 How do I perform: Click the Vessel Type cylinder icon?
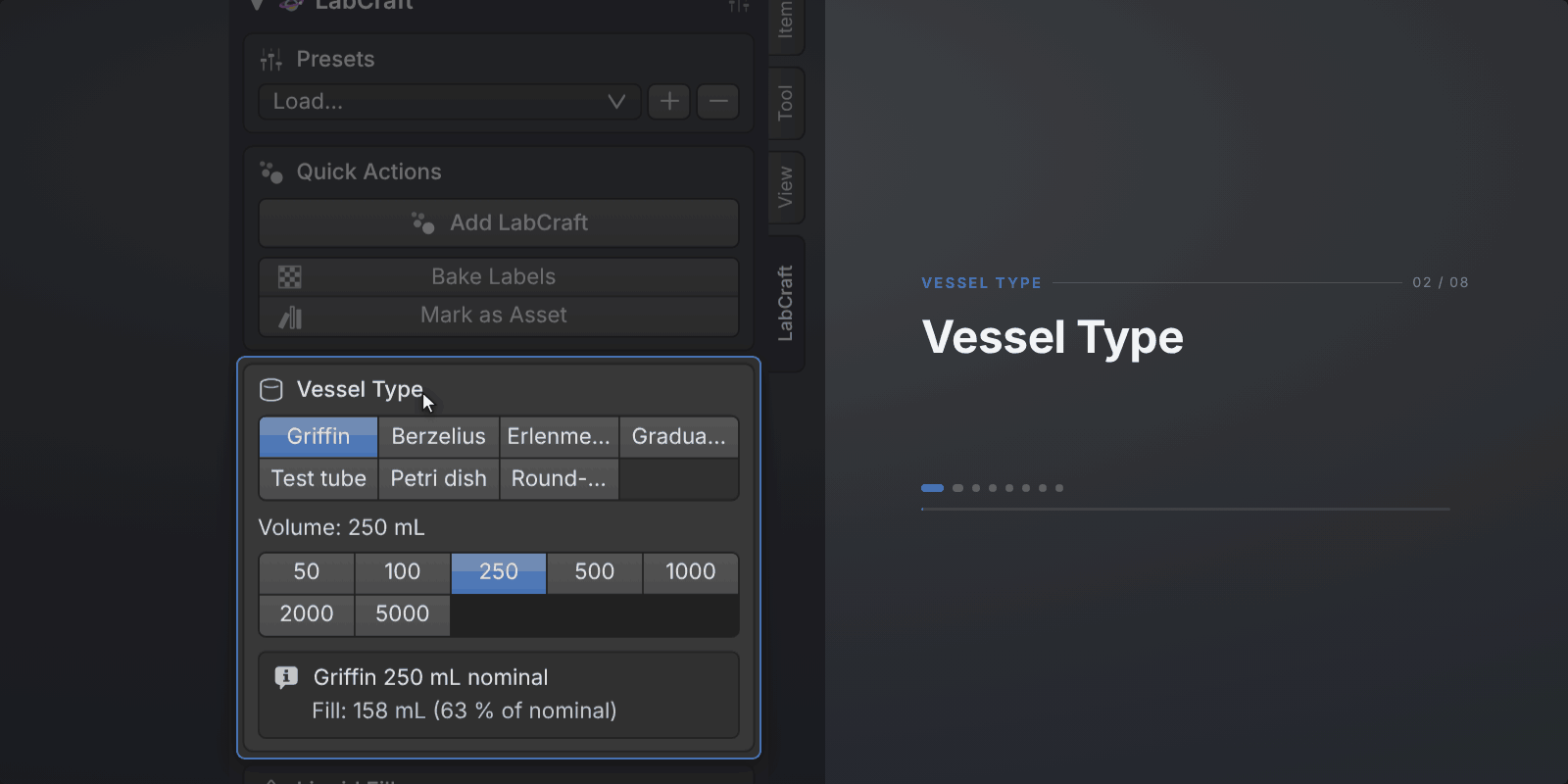pyautogui.click(x=271, y=390)
